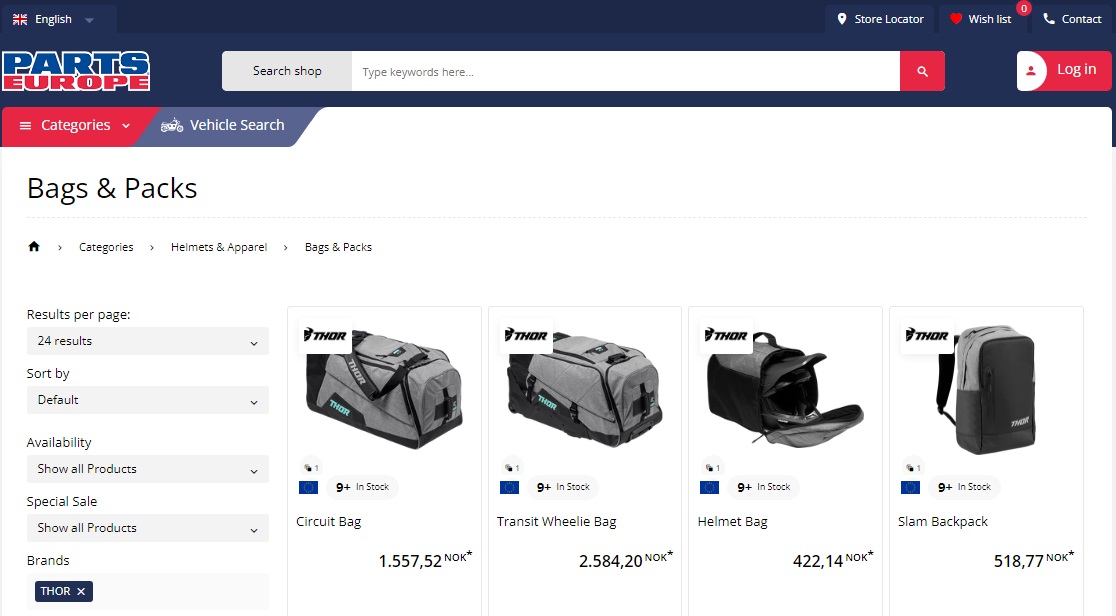Open the Transit Wheelie Bag product image
Viewport: 1116px width, 616px height.
585,388
